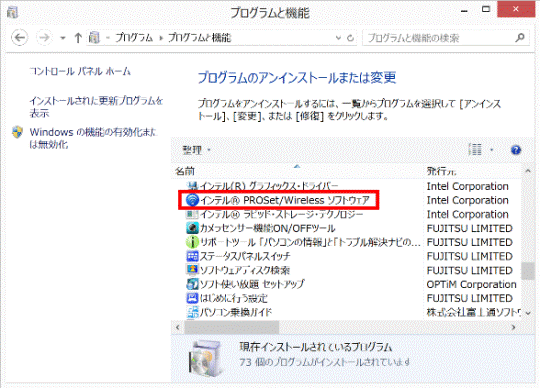
Task: Refresh the programs list
Action: (350, 38)
